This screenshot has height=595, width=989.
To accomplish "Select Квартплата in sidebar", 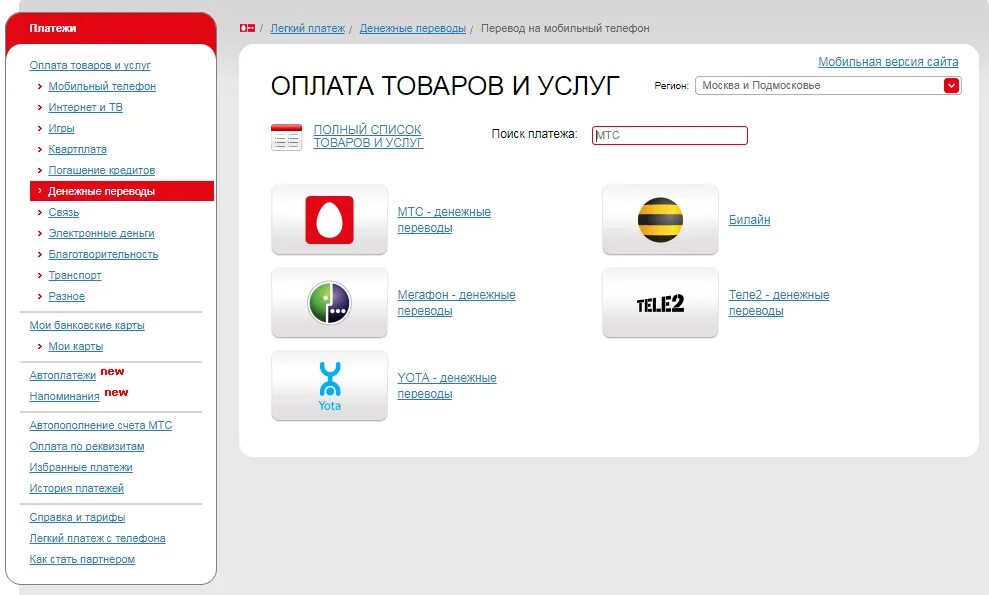I will pyautogui.click(x=78, y=149).
